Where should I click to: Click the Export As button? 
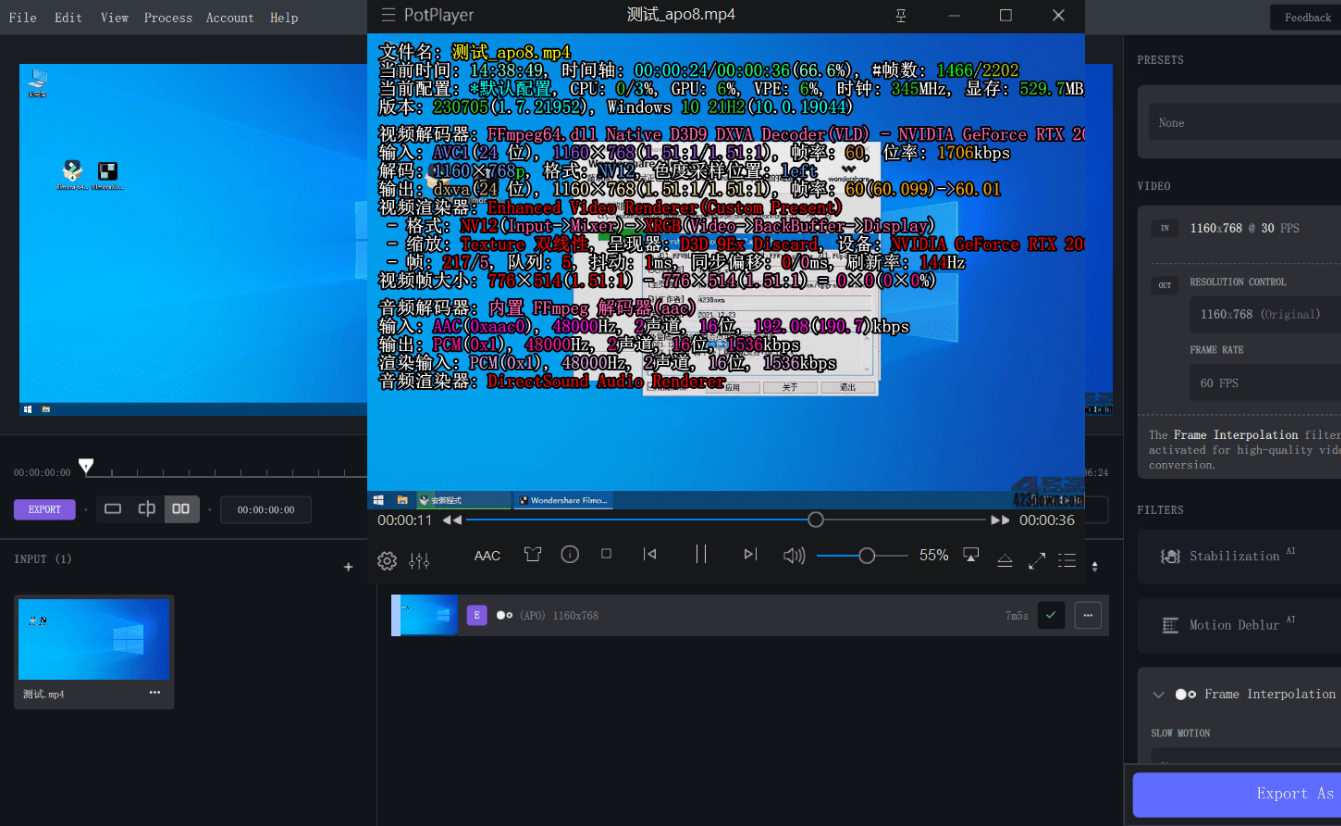point(1237,794)
